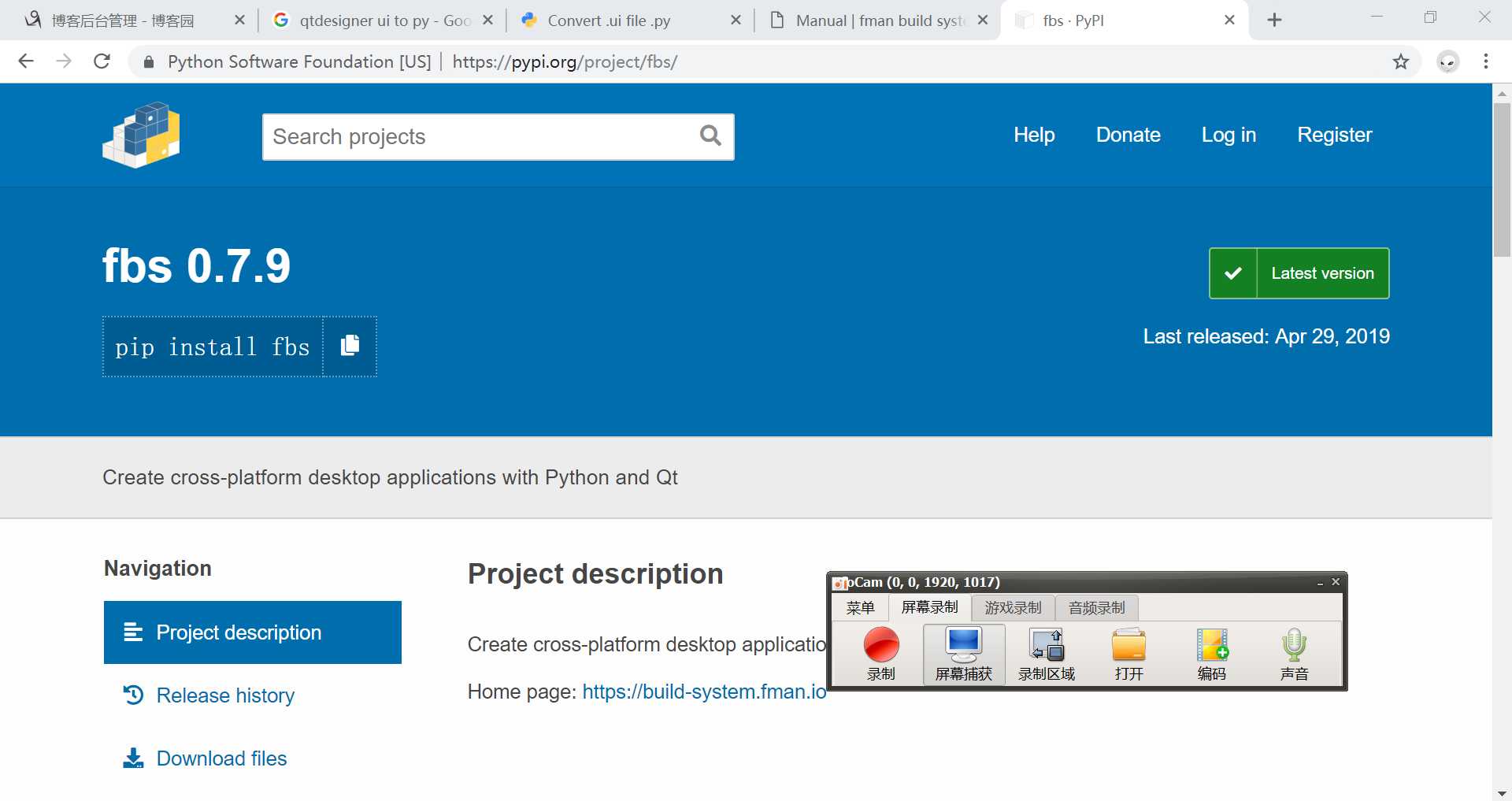Close the qtdesigner ui to py tab
Viewport: 1512px width, 801px height.
point(488,20)
